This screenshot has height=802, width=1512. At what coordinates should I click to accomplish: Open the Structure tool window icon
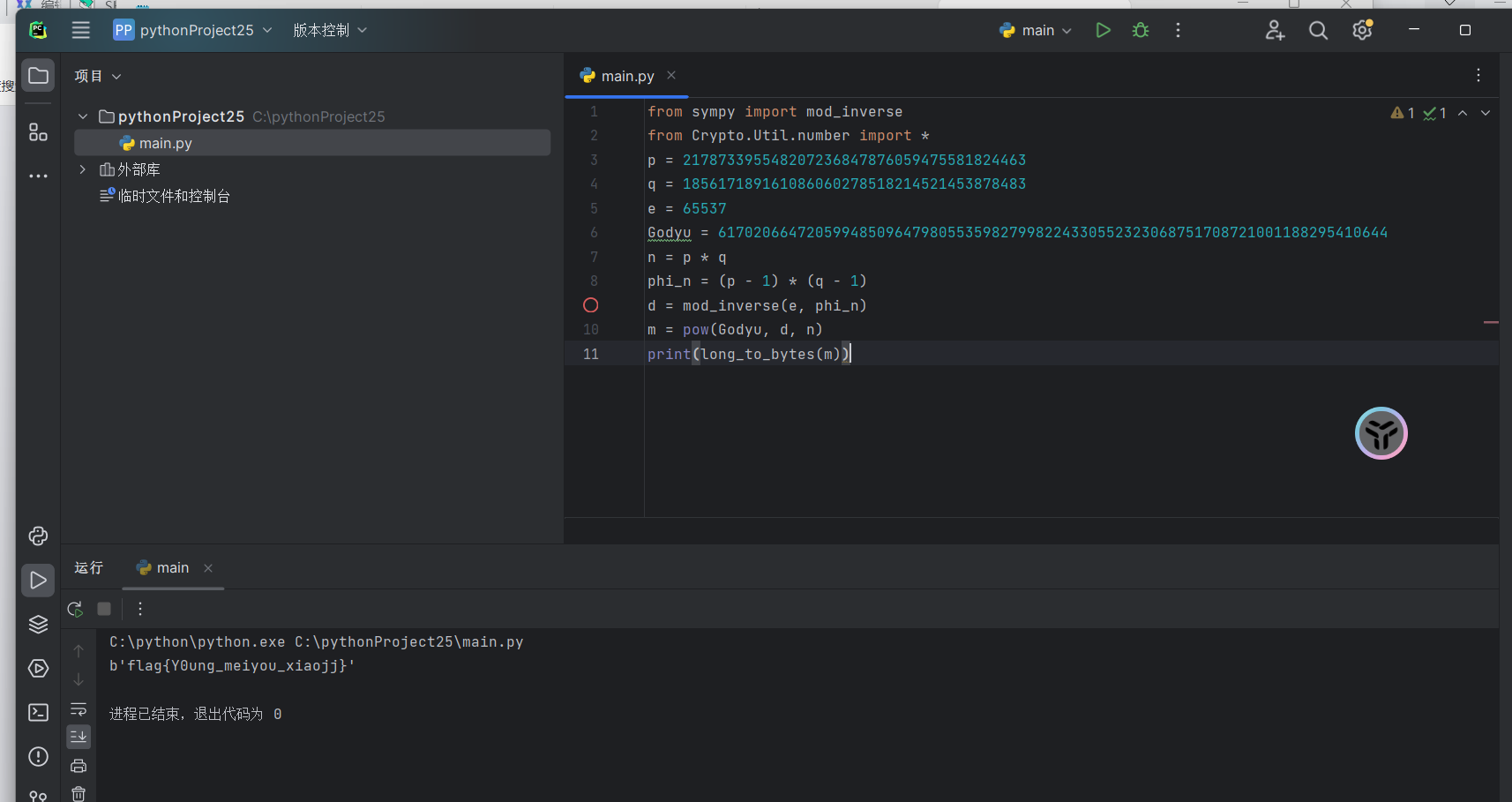[38, 132]
